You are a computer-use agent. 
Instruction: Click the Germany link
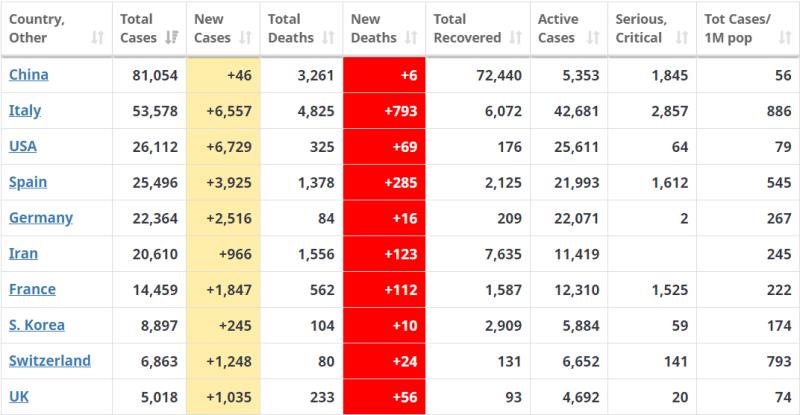pyautogui.click(x=40, y=218)
